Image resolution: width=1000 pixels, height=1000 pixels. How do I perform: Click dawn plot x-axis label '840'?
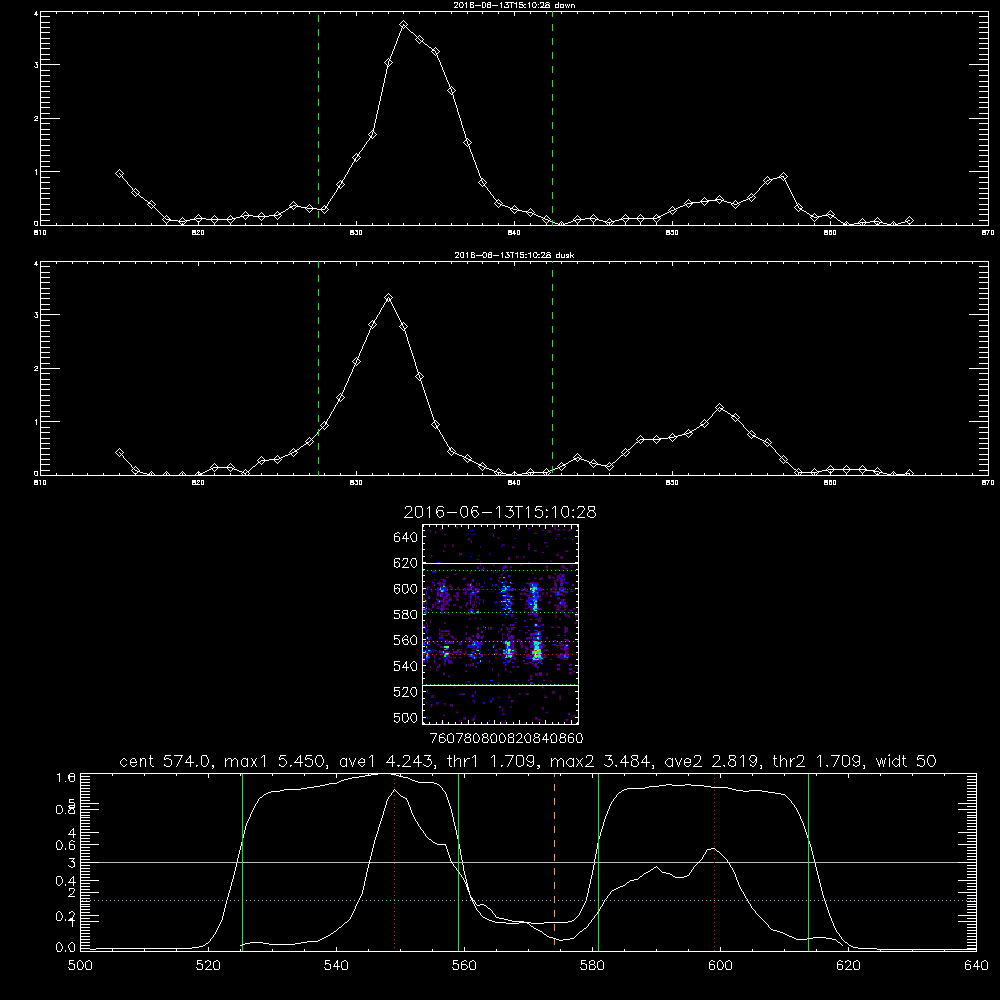coord(514,233)
